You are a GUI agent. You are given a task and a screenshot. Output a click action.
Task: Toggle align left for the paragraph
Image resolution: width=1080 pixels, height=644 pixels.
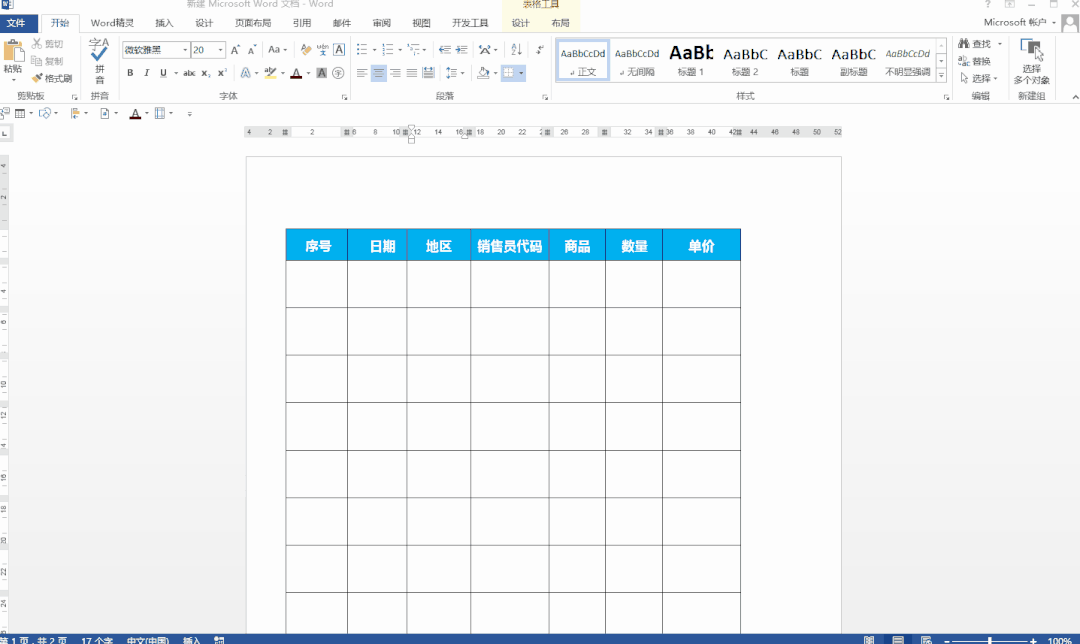(362, 73)
